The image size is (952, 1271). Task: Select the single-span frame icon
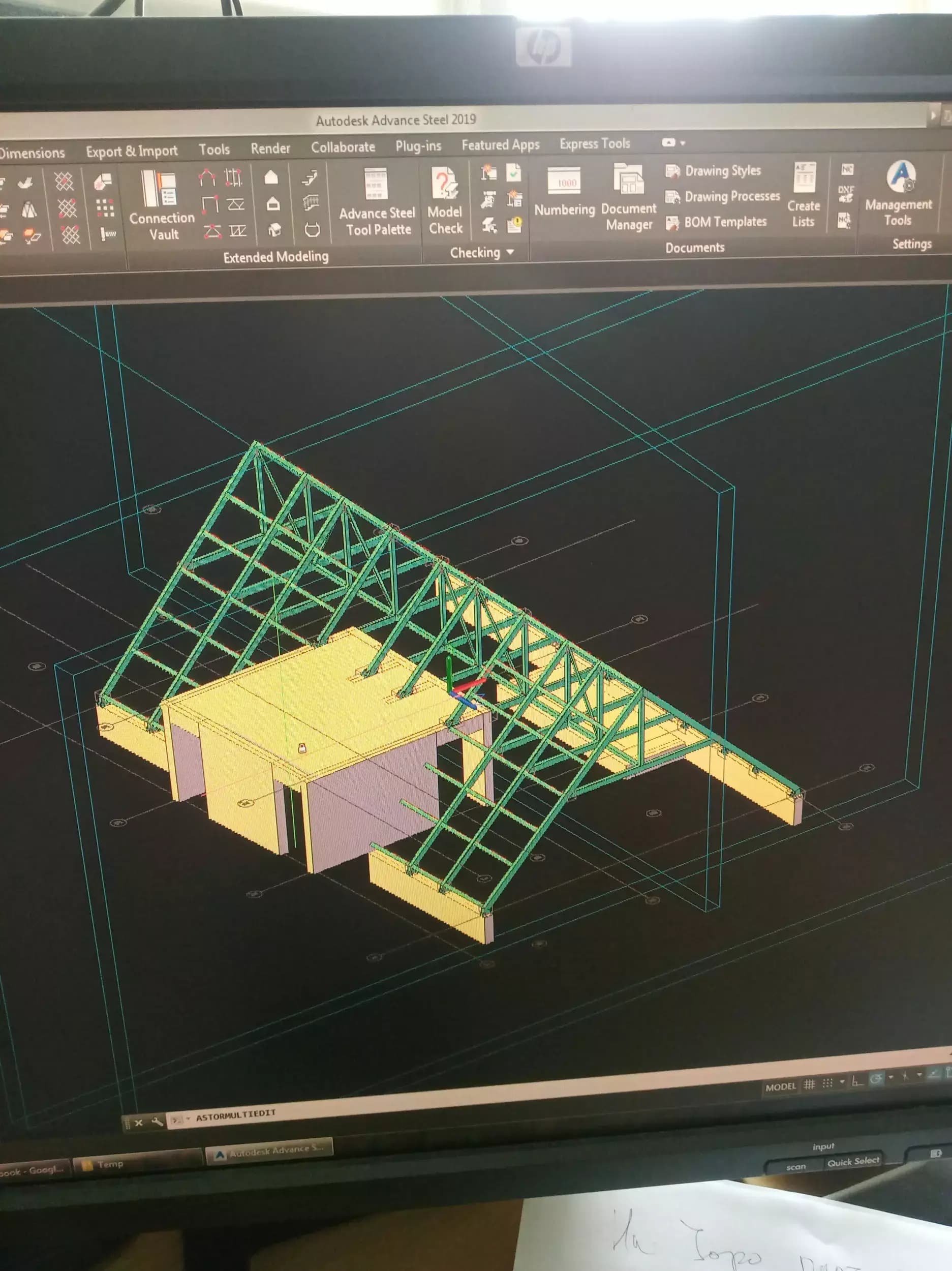(210, 204)
